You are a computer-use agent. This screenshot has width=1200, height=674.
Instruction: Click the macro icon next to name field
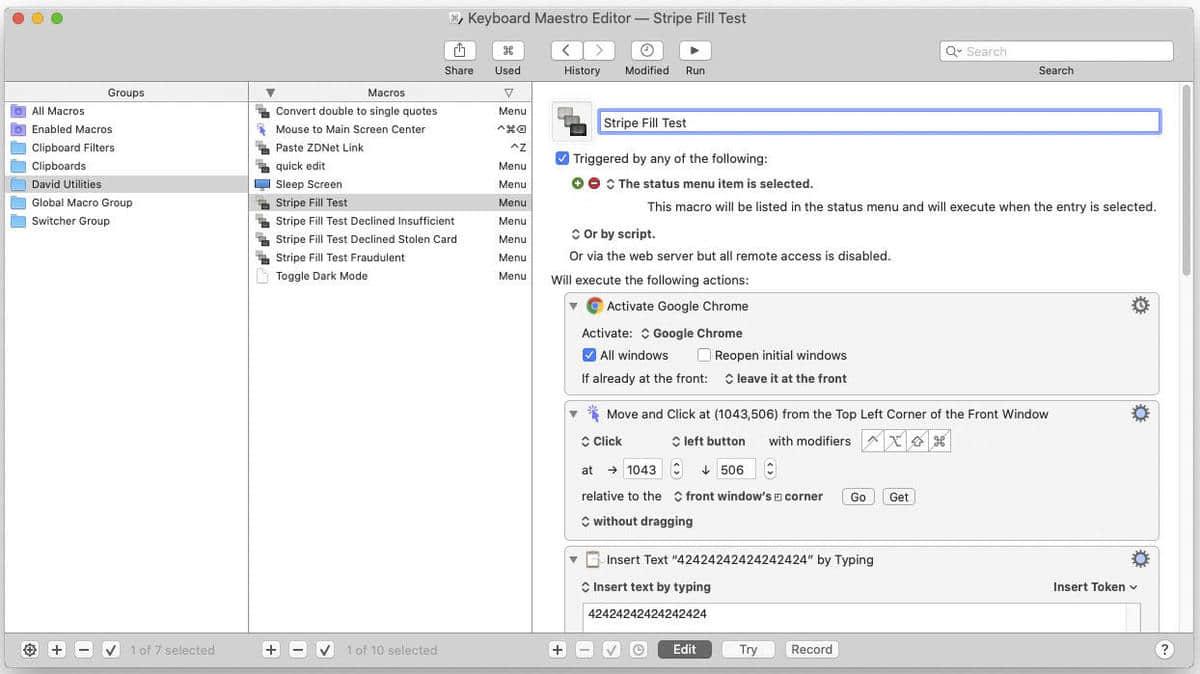[x=572, y=122]
